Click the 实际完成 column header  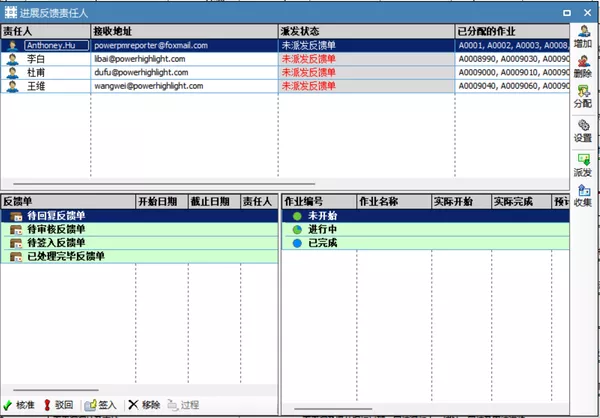coord(522,202)
